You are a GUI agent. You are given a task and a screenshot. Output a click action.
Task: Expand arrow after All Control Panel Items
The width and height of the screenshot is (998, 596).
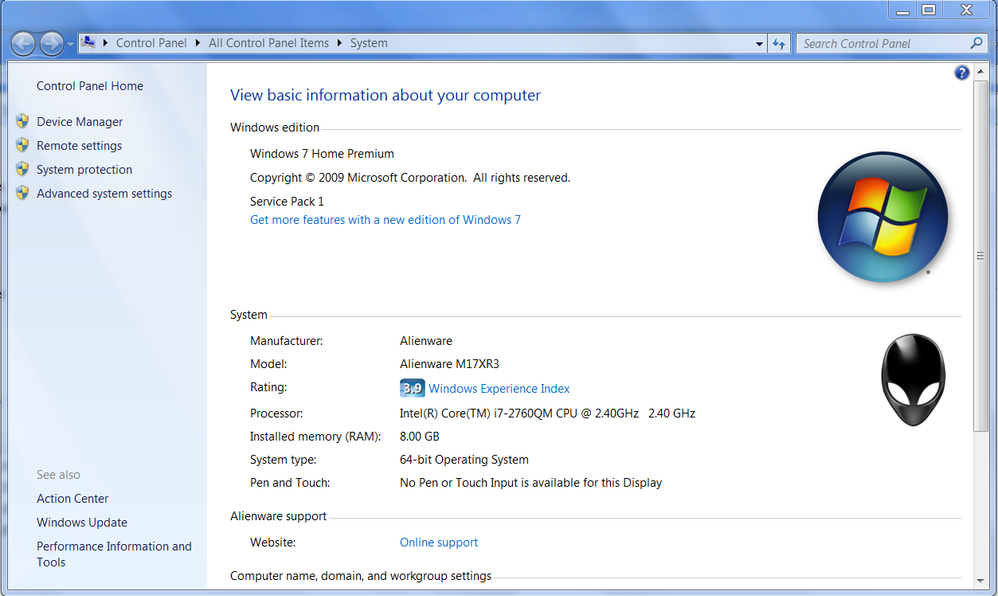point(339,43)
